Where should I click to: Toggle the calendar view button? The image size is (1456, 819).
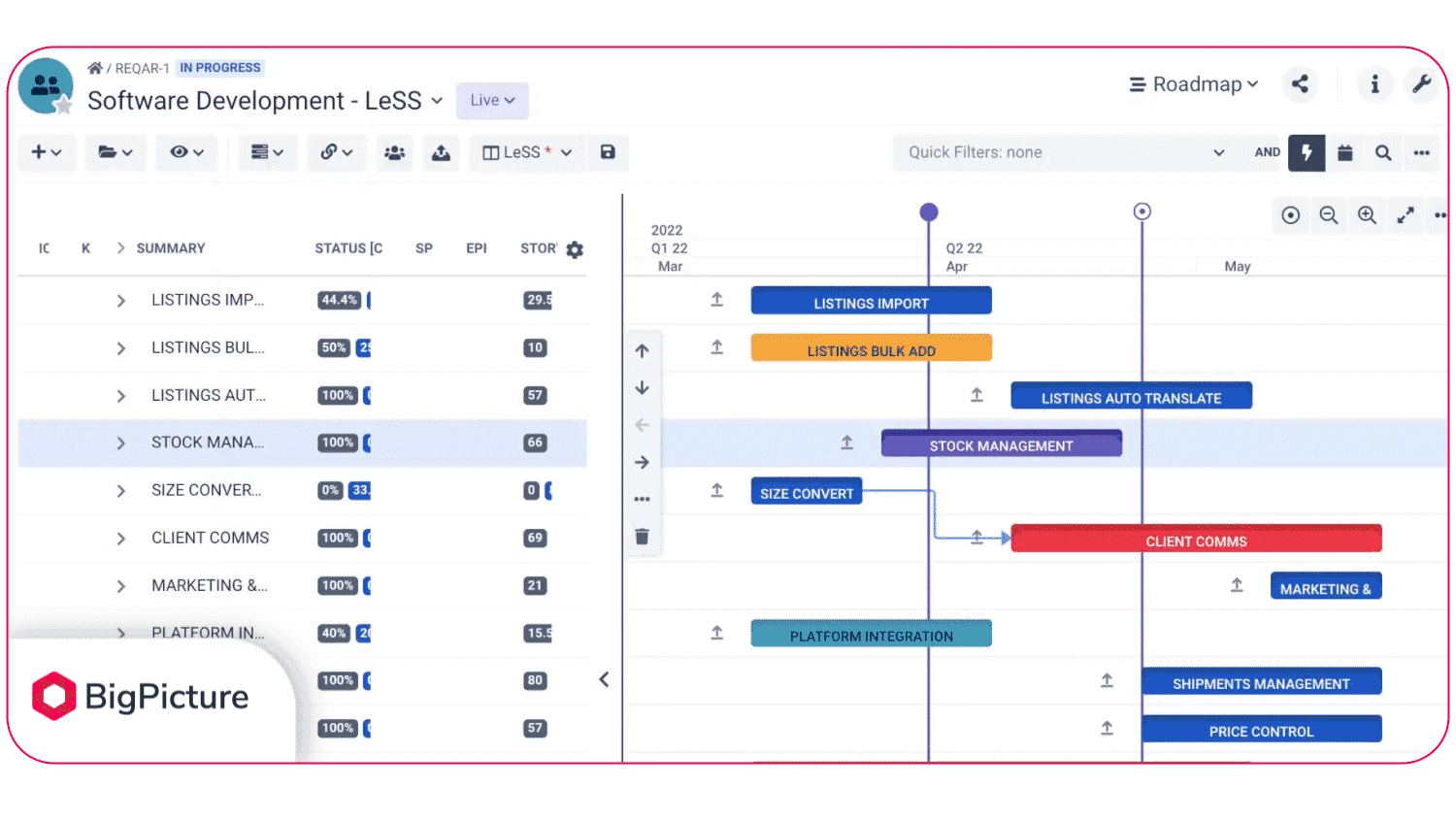pyautogui.click(x=1344, y=152)
